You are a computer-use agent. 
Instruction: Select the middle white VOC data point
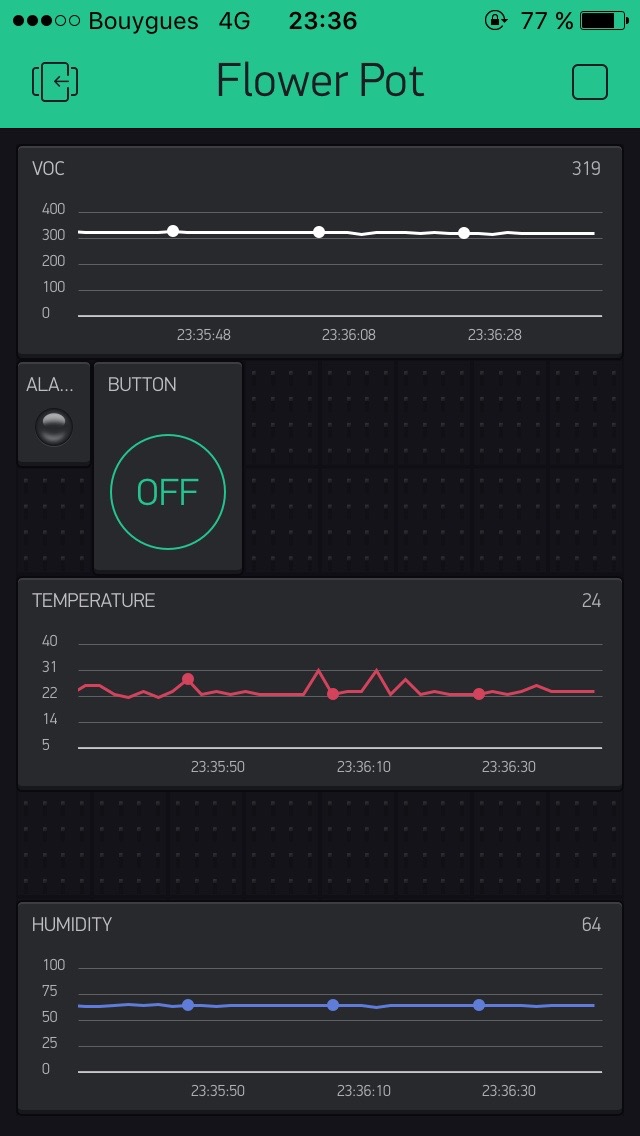(319, 232)
